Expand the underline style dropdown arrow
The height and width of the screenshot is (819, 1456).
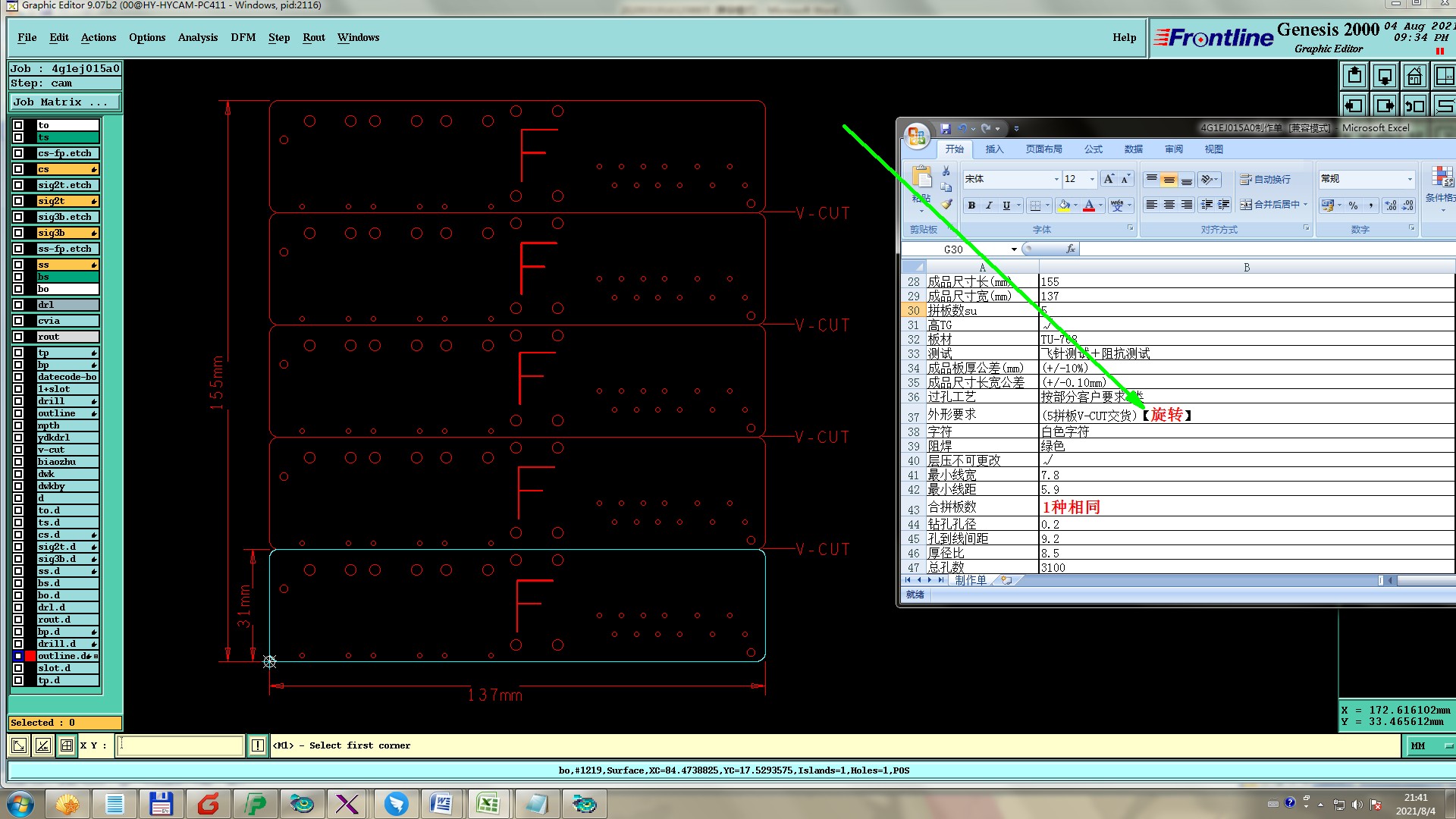[1018, 206]
